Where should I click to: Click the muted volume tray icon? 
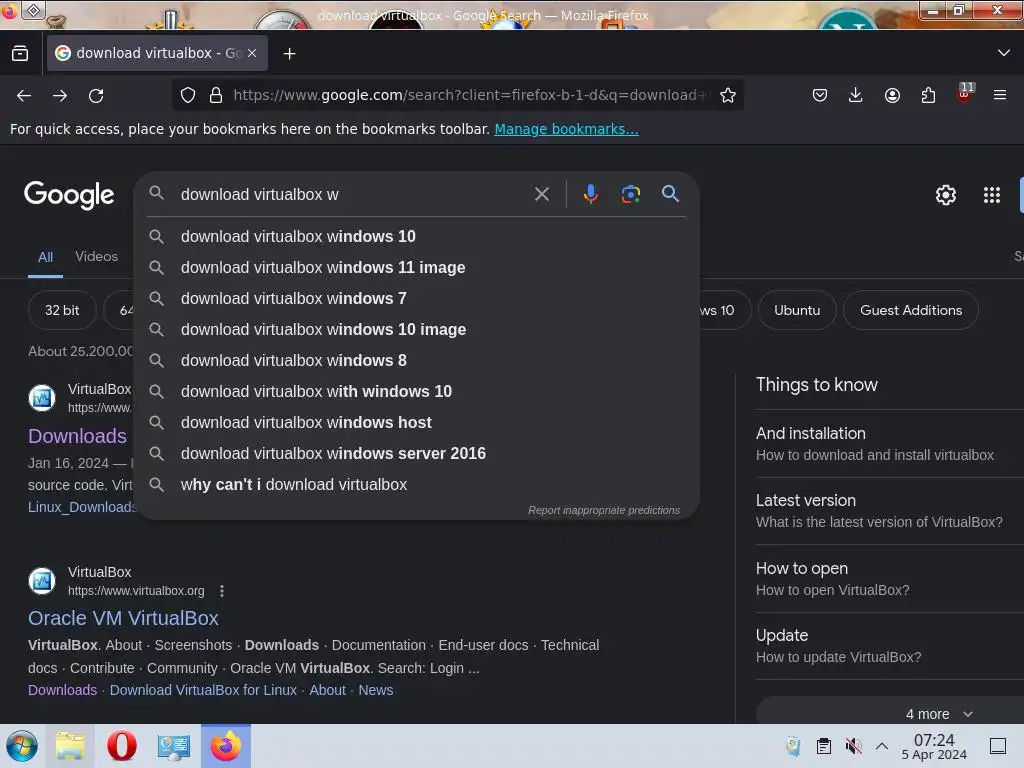[853, 746]
